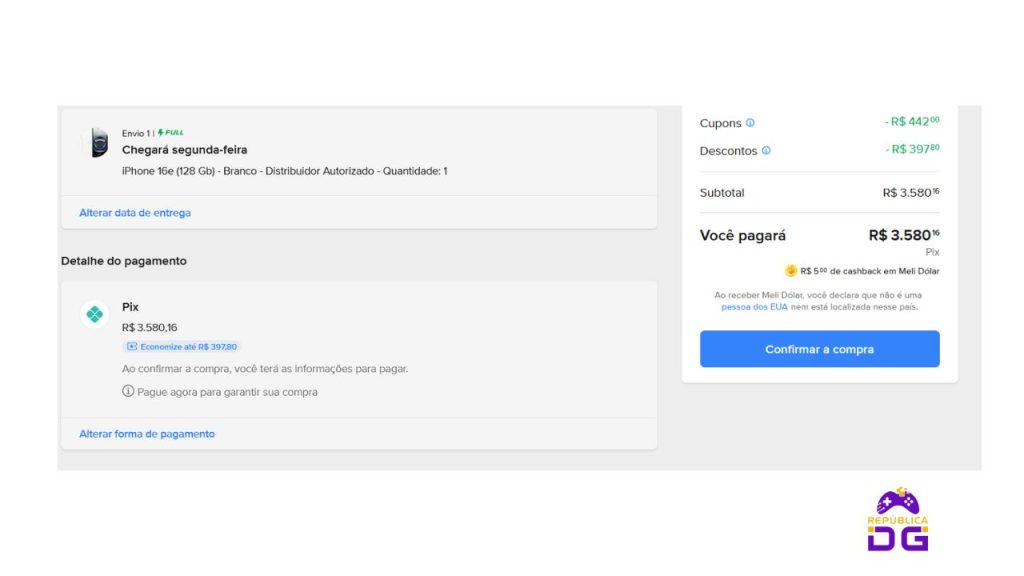Click the 'Pague agora para garantir sua compra' note
Image resolution: width=1024 pixels, height=576 pixels.
point(227,392)
